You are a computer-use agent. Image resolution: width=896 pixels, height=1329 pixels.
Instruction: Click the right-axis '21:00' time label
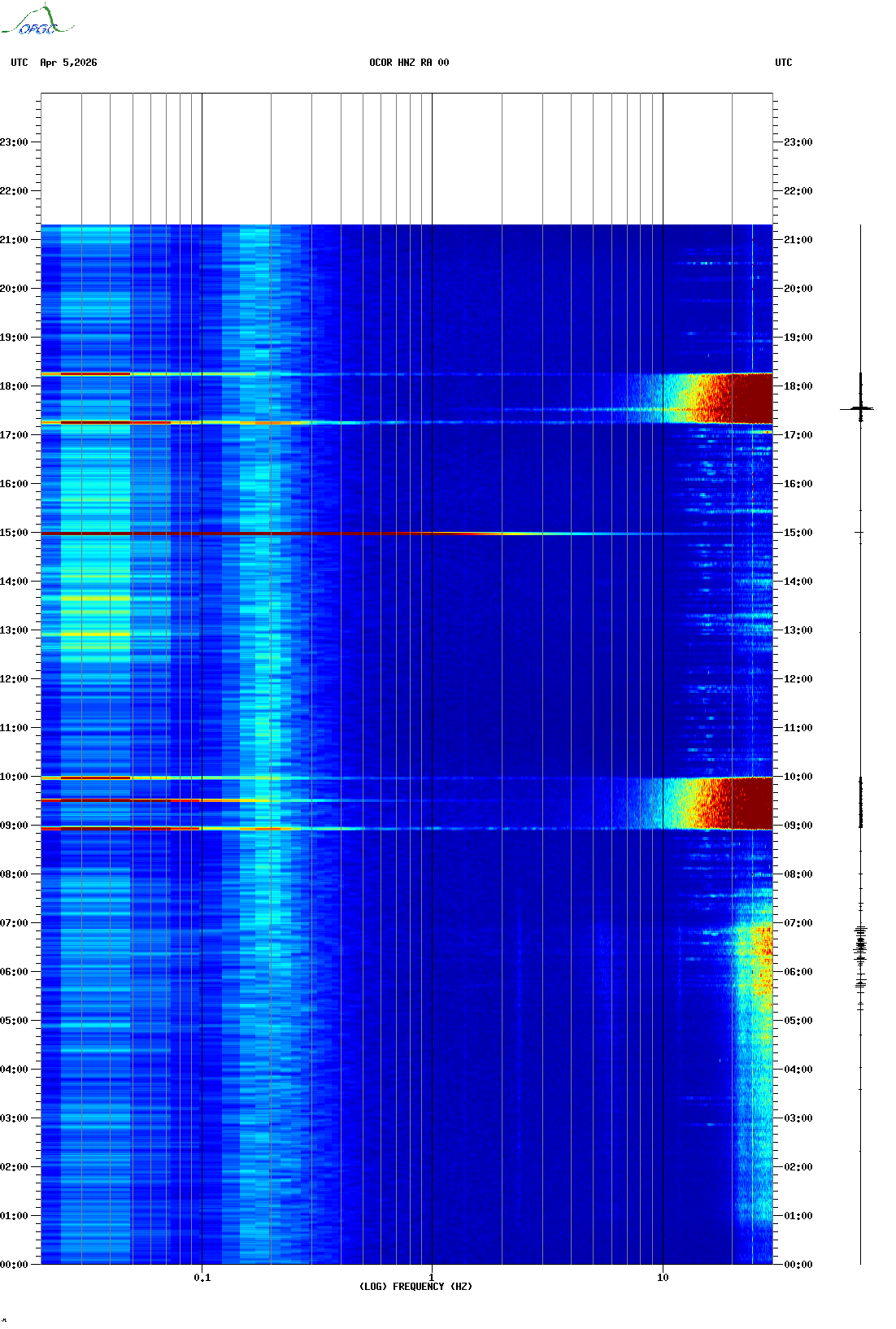pyautogui.click(x=798, y=240)
